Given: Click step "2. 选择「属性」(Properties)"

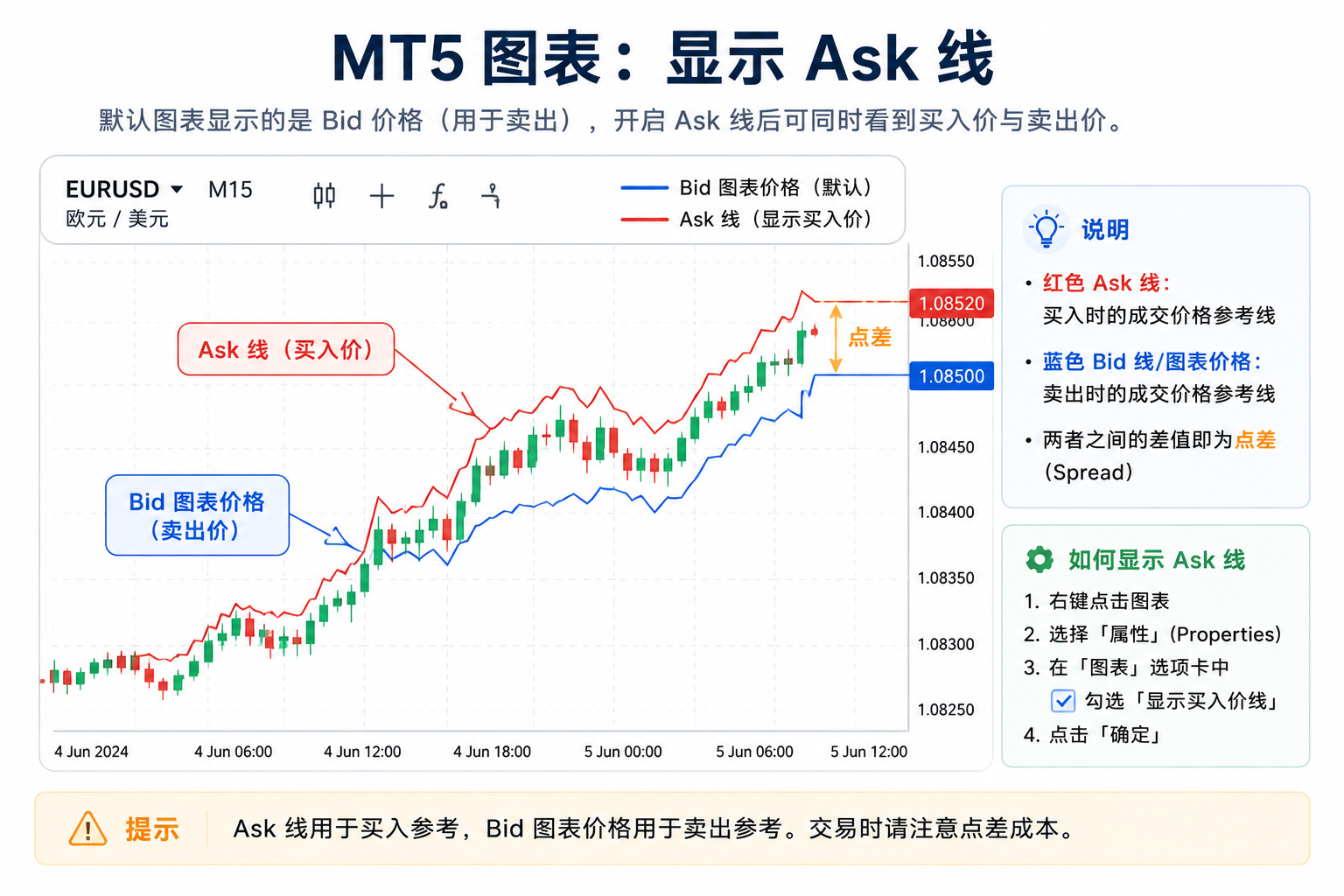Looking at the screenshot, I should click(1152, 634).
